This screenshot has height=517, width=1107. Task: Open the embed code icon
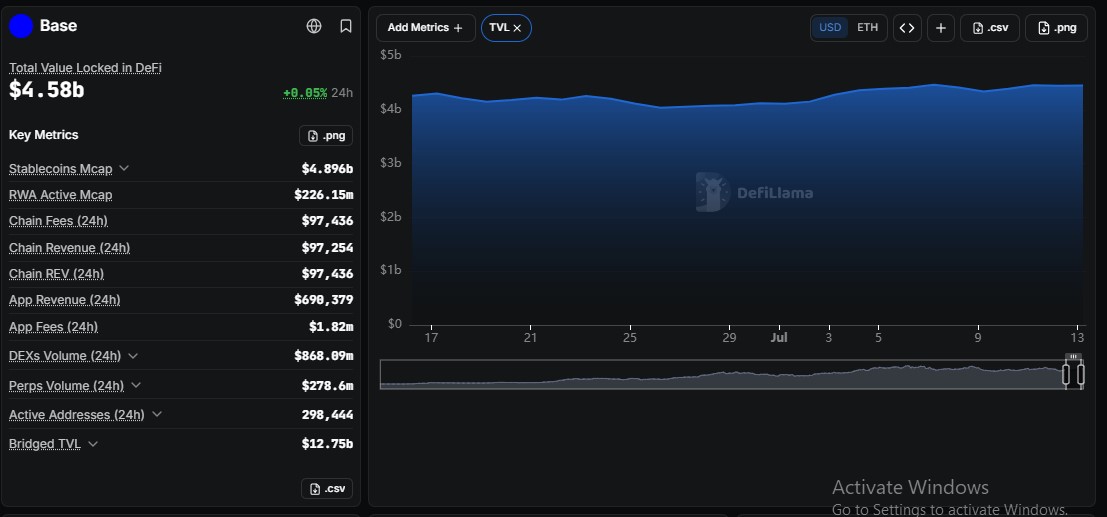coord(907,28)
